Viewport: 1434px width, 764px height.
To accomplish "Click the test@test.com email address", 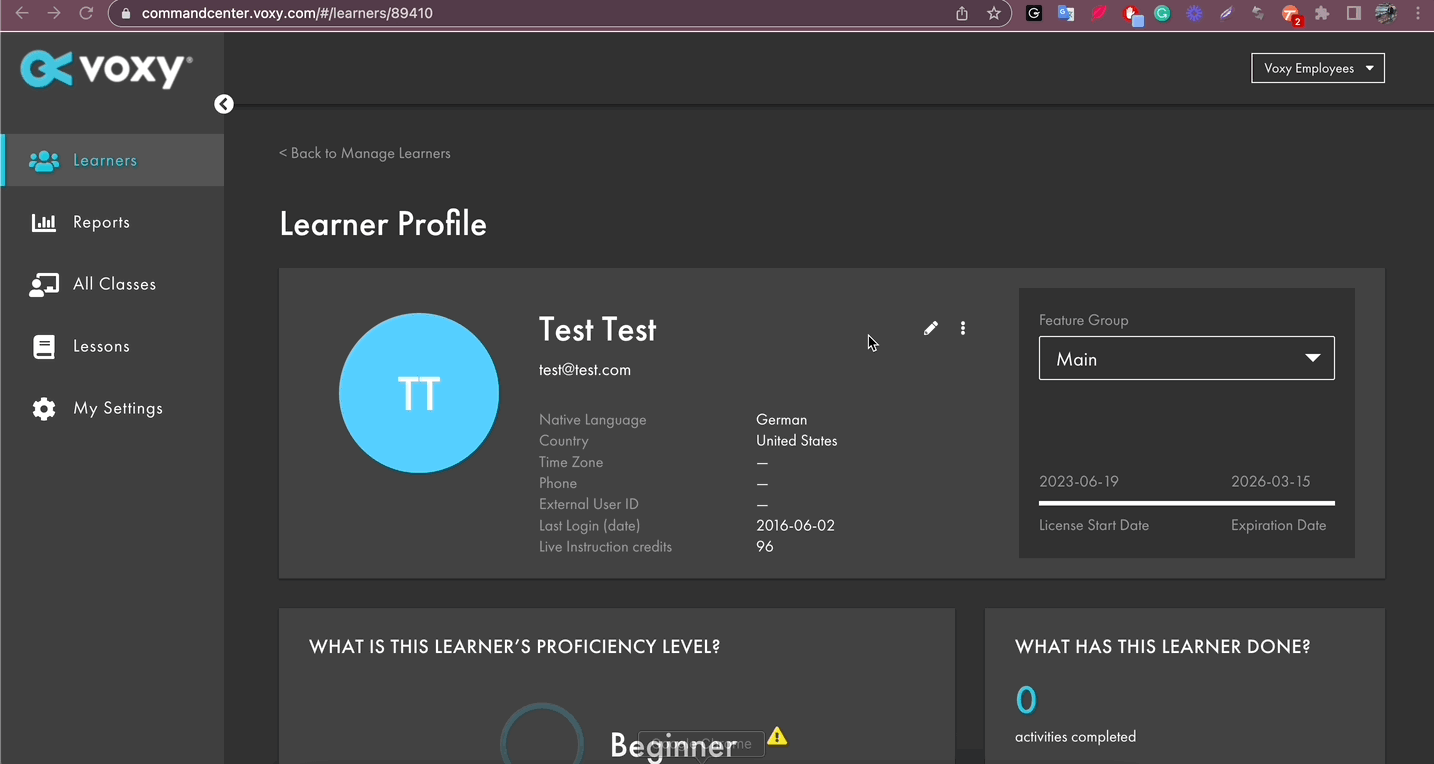I will pyautogui.click(x=584, y=369).
